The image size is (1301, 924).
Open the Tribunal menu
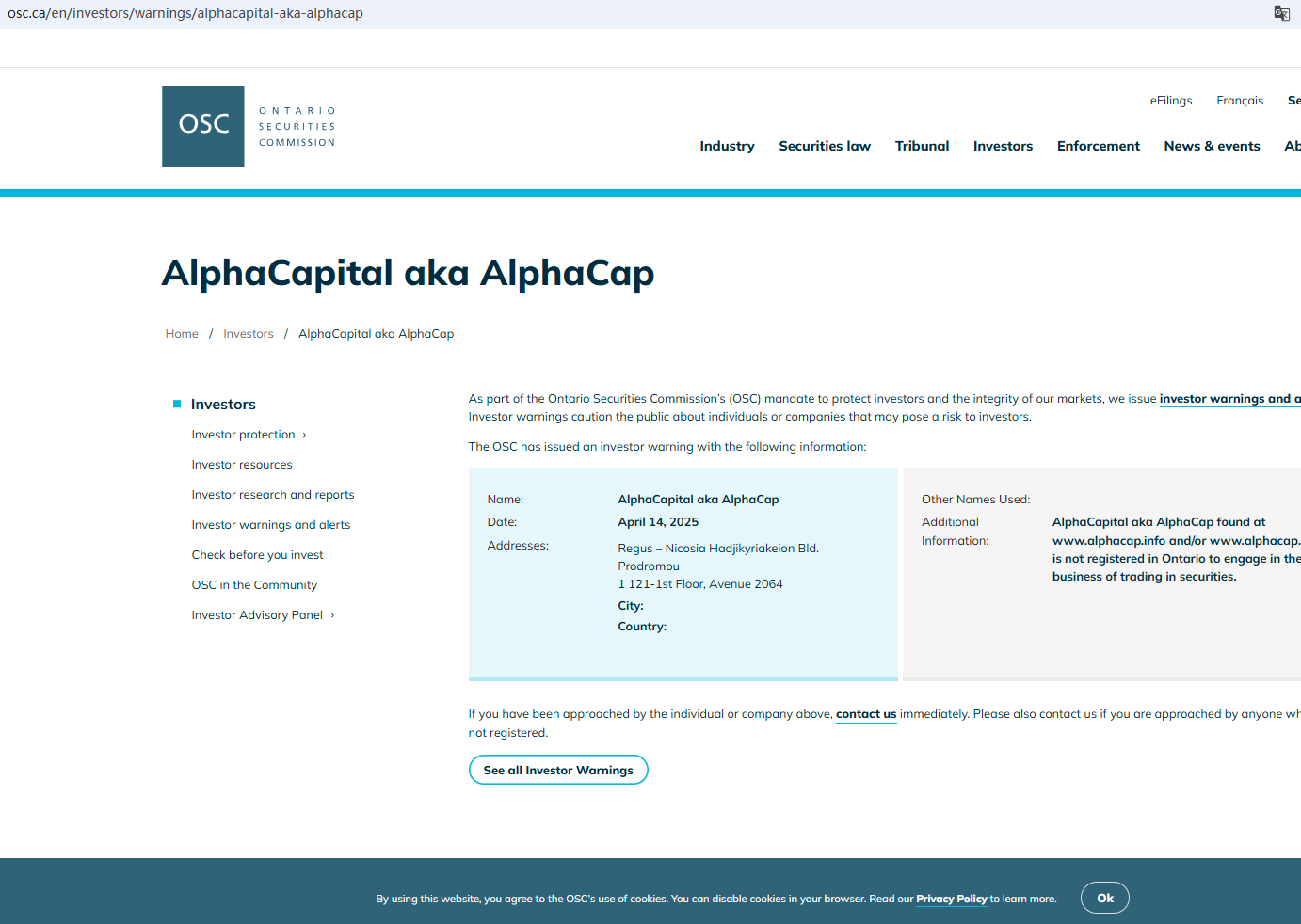[922, 146]
